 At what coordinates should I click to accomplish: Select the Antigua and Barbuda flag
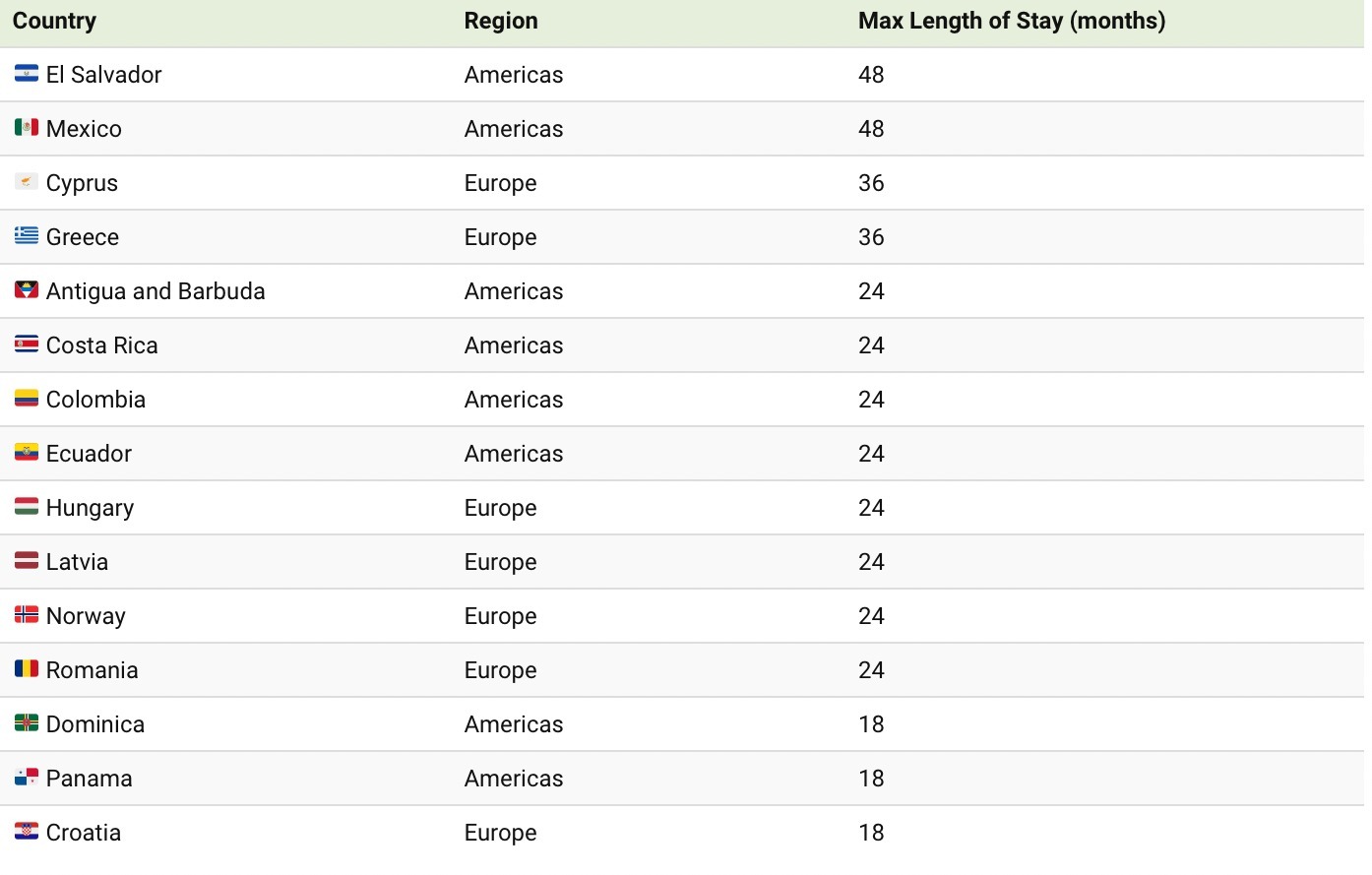tap(27, 290)
